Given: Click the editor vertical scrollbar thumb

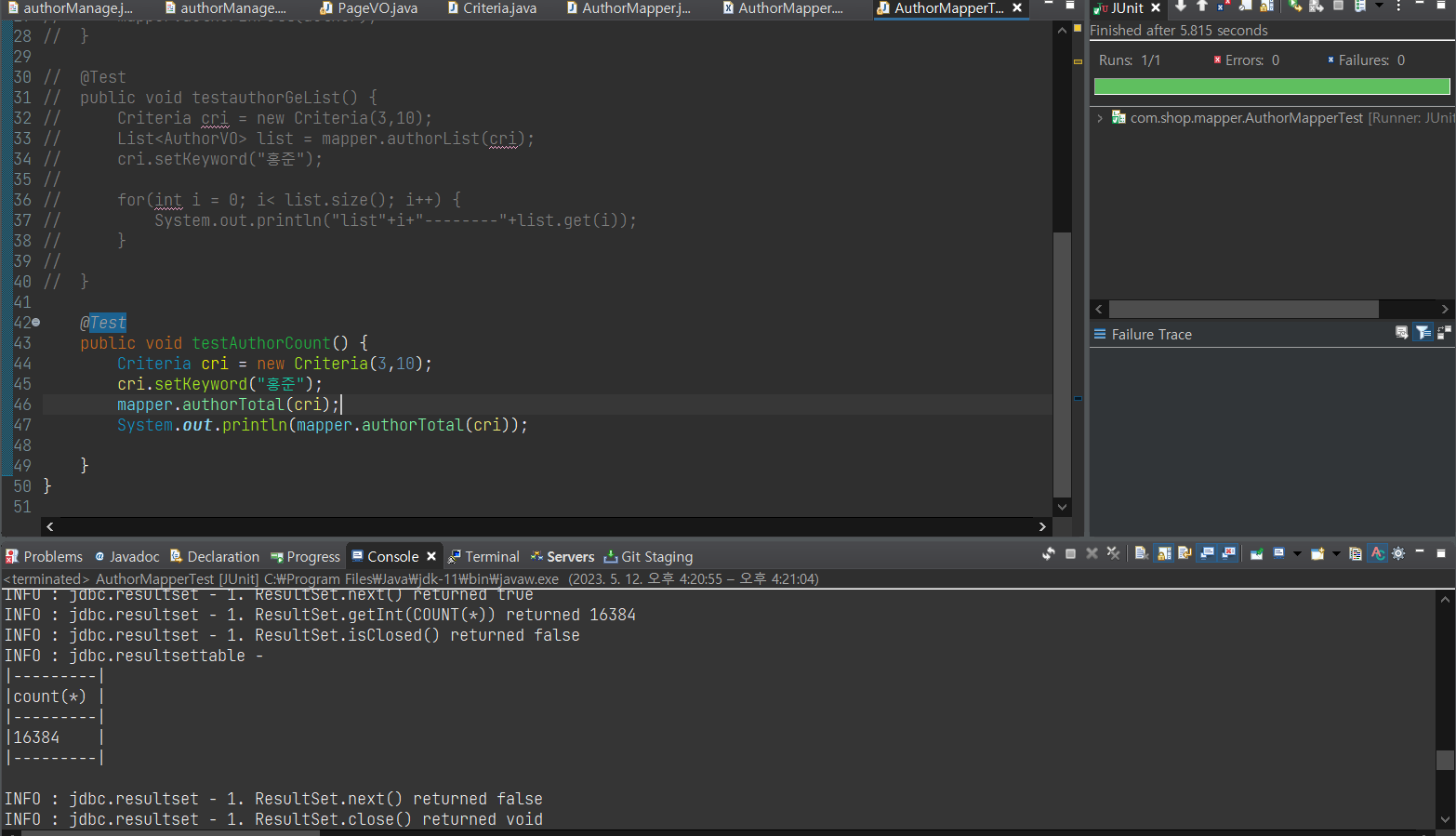Looking at the screenshot, I should (x=1062, y=365).
